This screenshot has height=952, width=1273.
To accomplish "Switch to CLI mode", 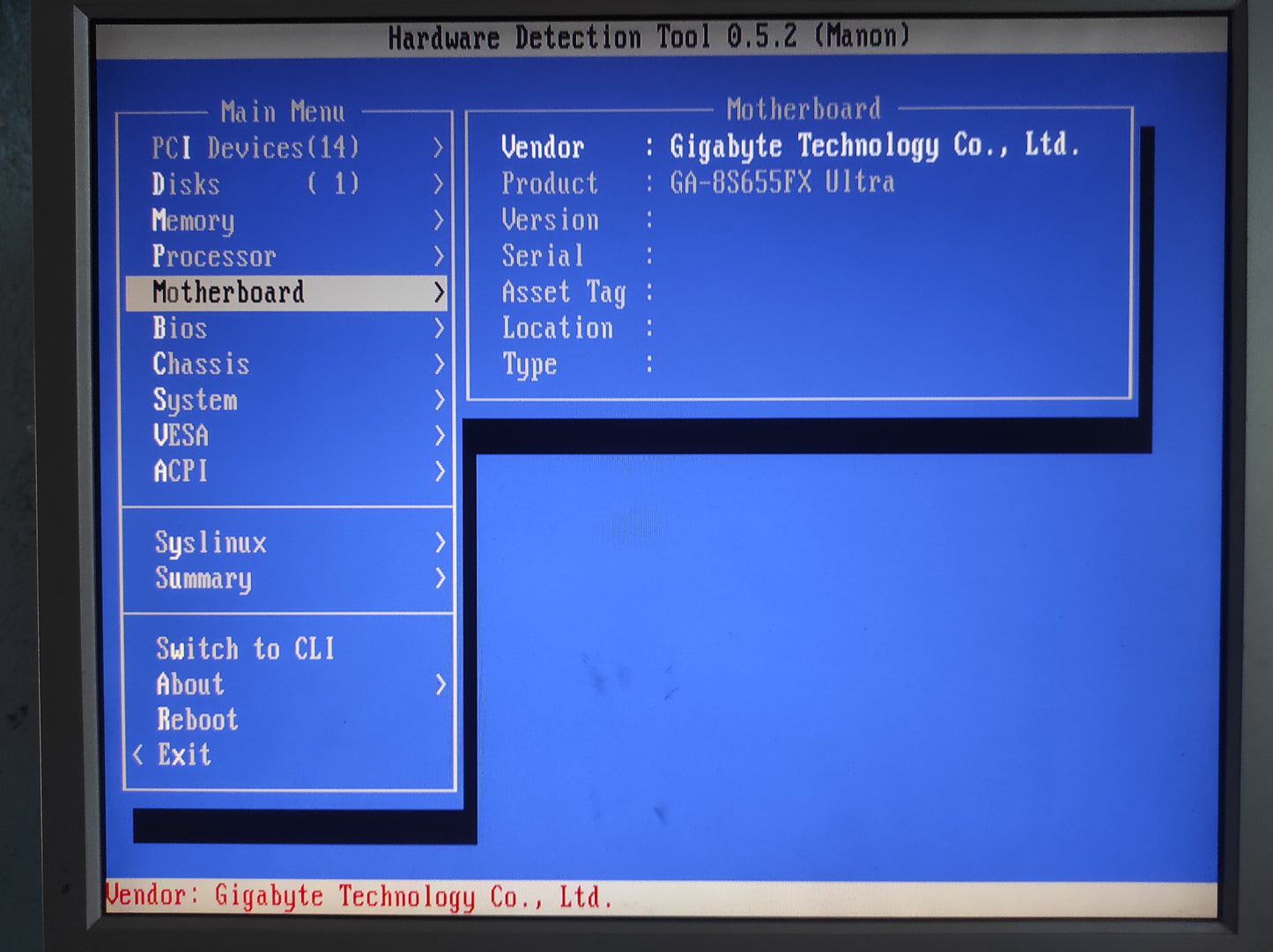I will (246, 649).
